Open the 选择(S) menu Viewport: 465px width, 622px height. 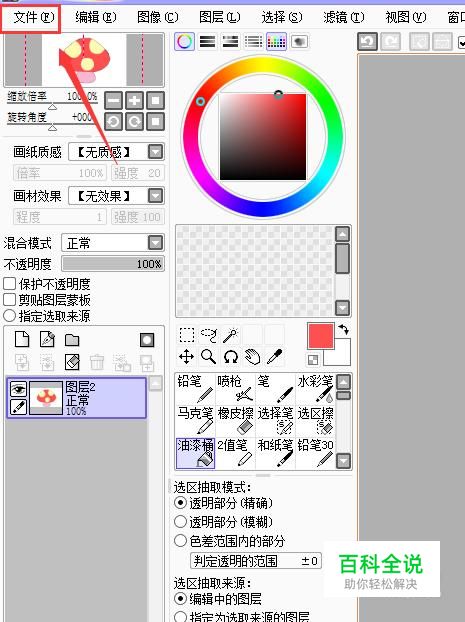[x=282, y=17]
